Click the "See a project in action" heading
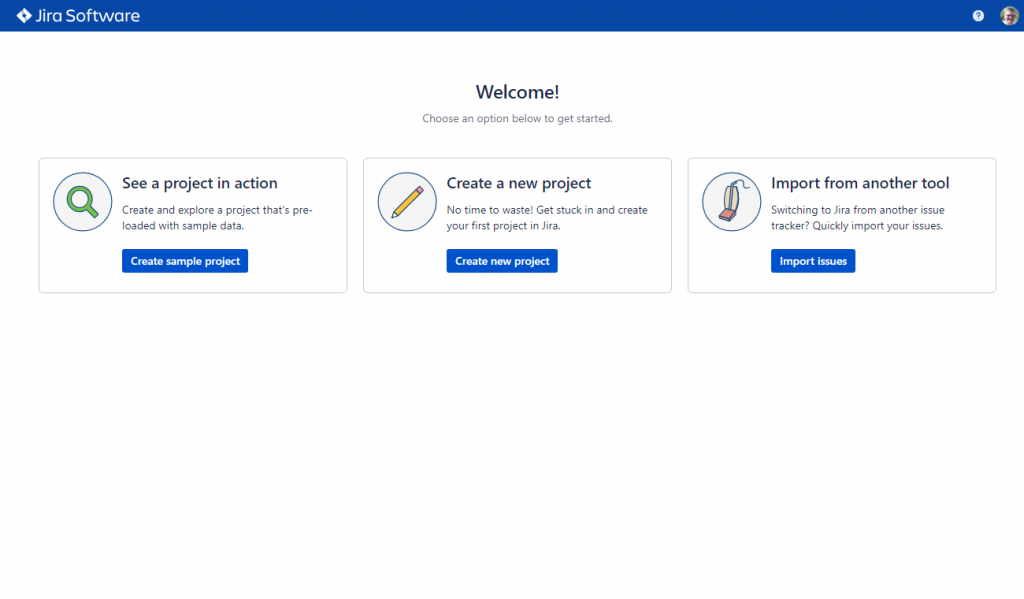Screen dimensions: 1024x599 coord(200,183)
